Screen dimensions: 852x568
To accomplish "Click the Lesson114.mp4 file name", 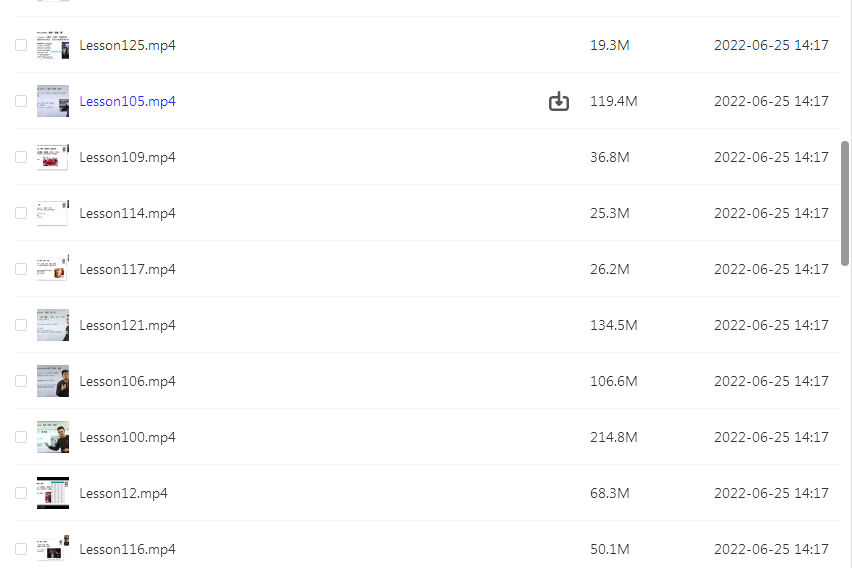I will click(127, 213).
